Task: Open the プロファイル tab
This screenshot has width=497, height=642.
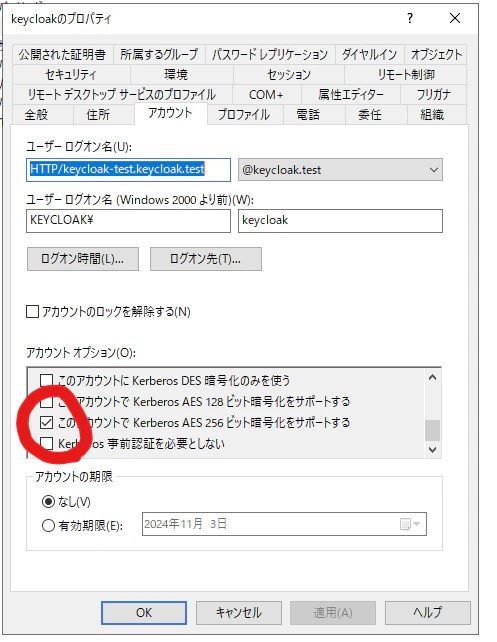Action: point(244,115)
